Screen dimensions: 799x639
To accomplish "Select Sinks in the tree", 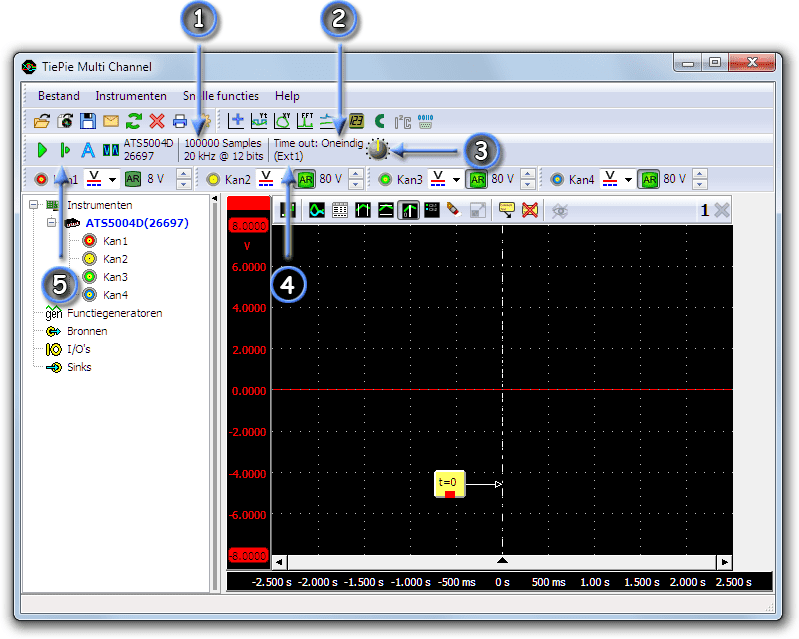I will (x=79, y=367).
